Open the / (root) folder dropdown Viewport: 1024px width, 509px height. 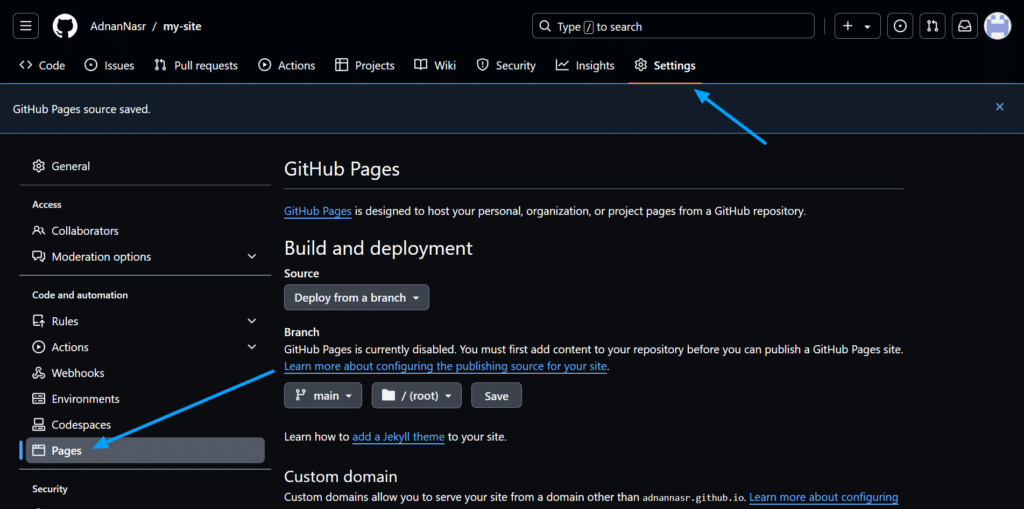[x=417, y=395]
